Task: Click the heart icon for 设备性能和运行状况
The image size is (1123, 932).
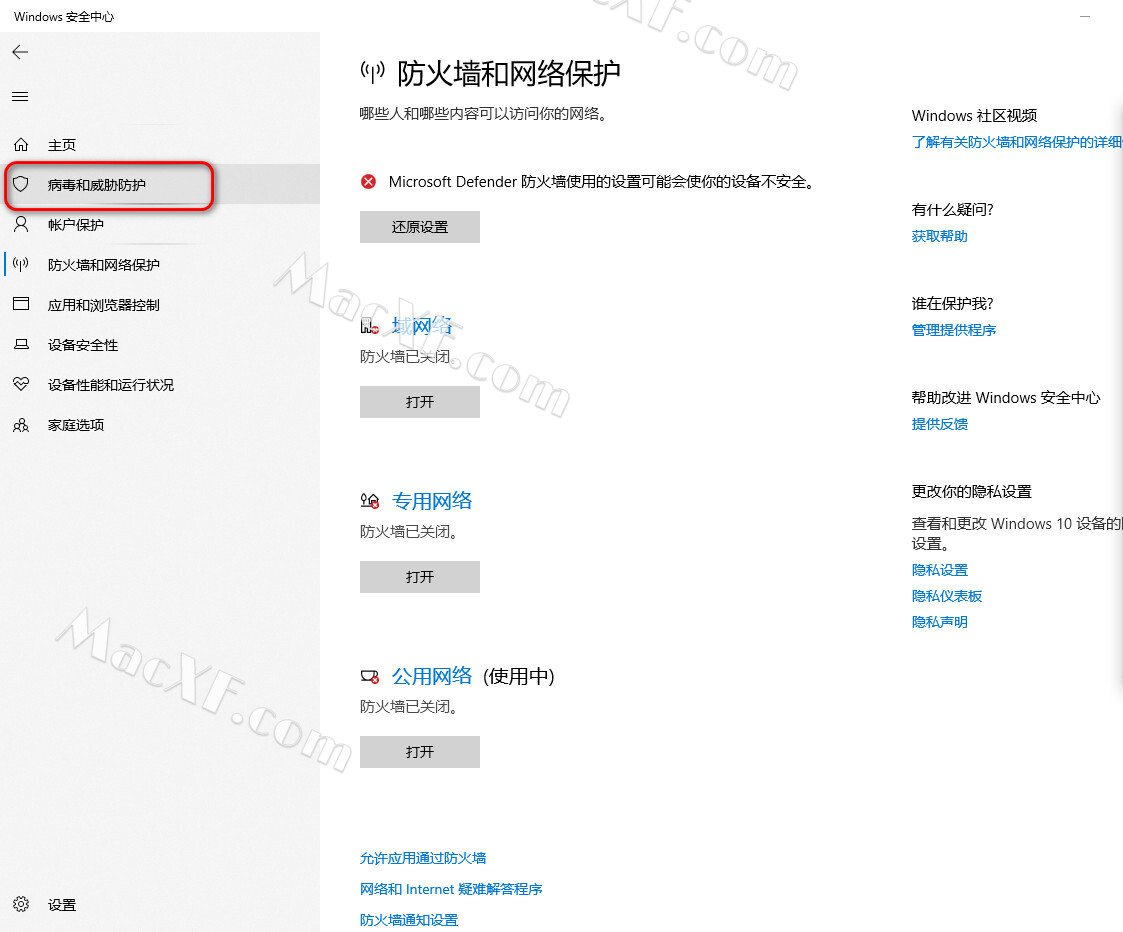Action: pyautogui.click(x=21, y=384)
